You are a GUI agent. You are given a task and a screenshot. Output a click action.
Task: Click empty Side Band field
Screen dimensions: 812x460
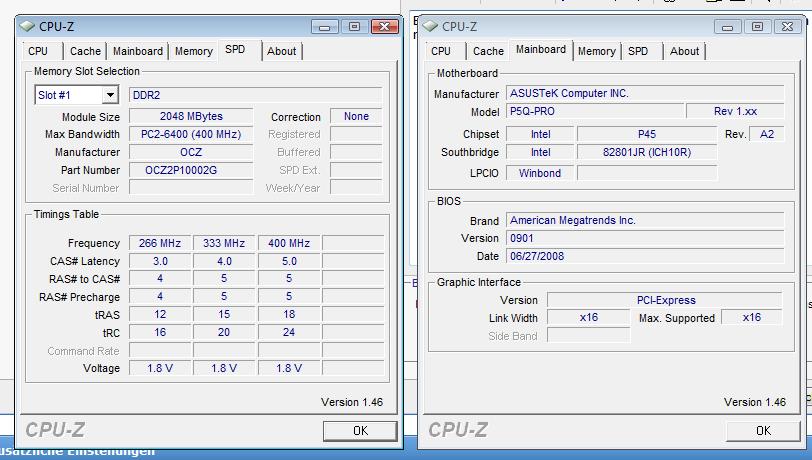pos(589,336)
